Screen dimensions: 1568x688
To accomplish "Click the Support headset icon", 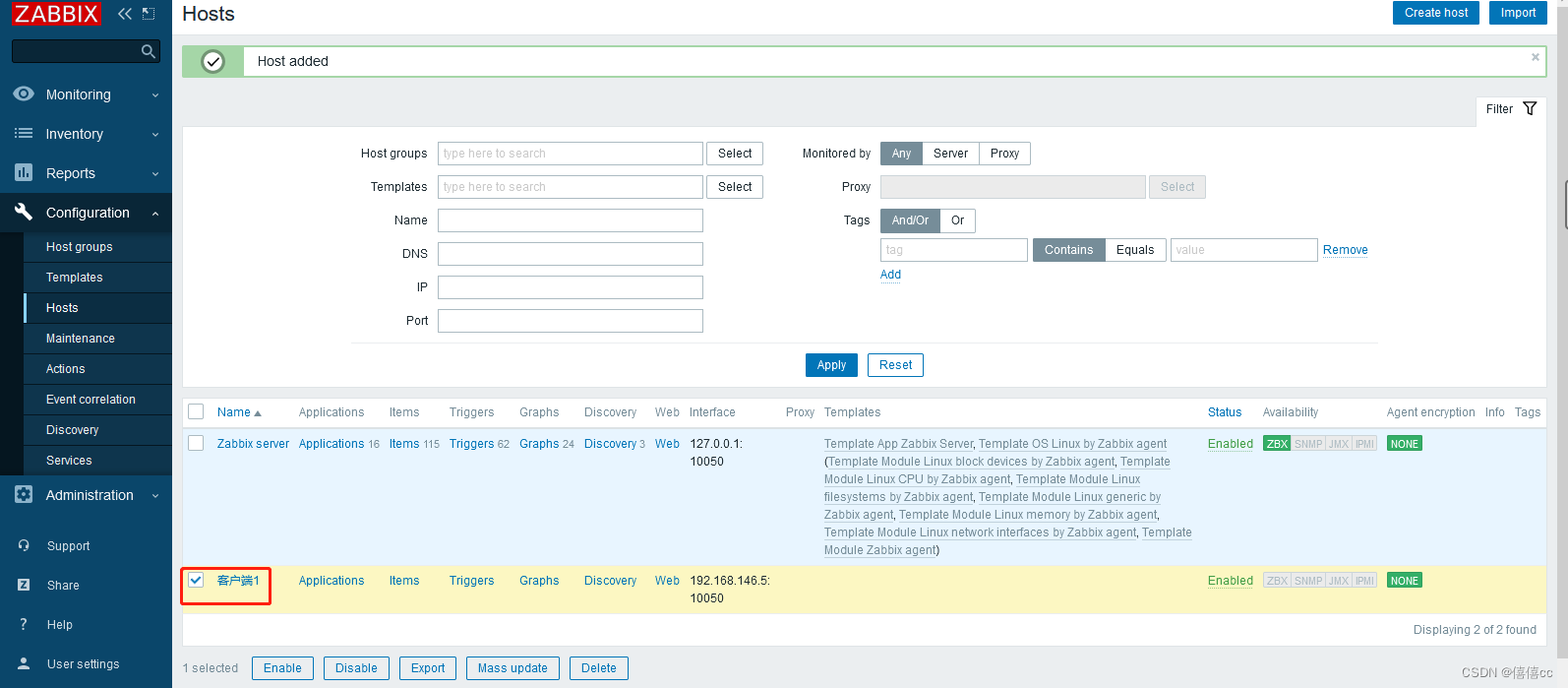I will 24,545.
